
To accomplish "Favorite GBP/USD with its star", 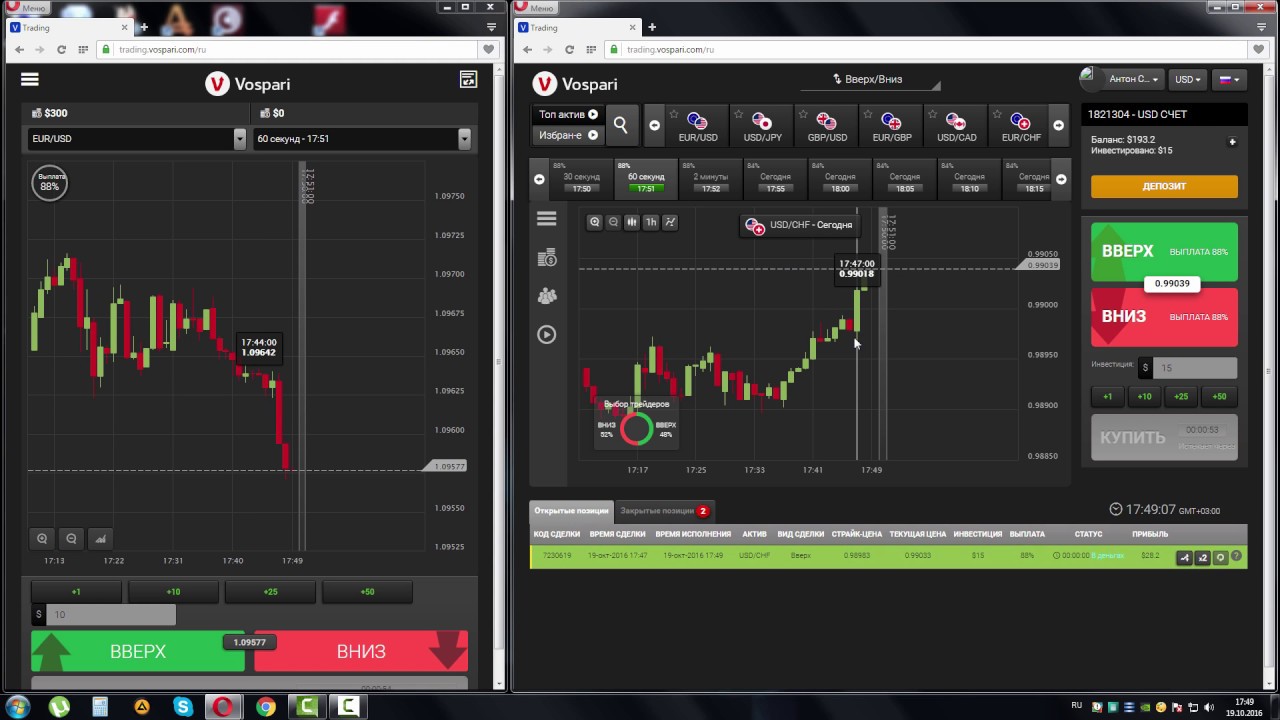I will click(x=803, y=114).
